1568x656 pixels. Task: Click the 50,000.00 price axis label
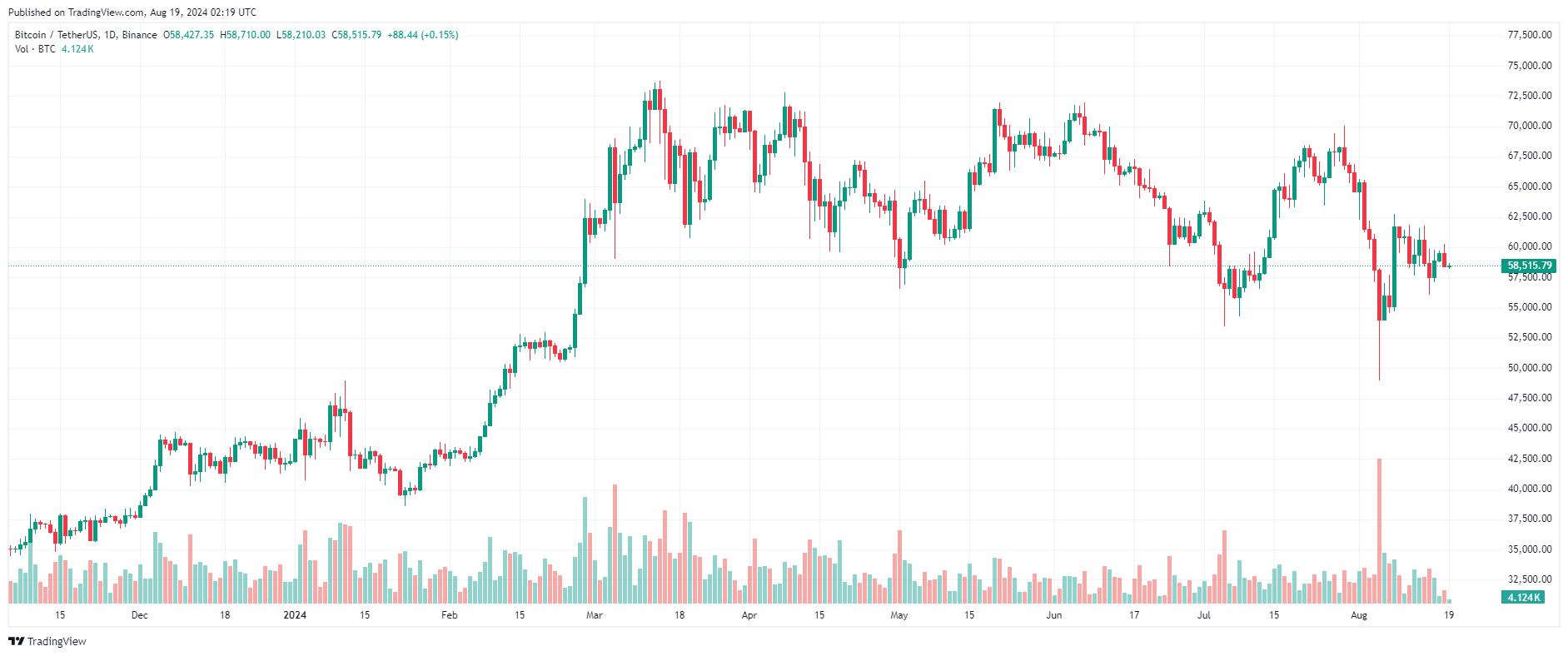[x=1530, y=368]
